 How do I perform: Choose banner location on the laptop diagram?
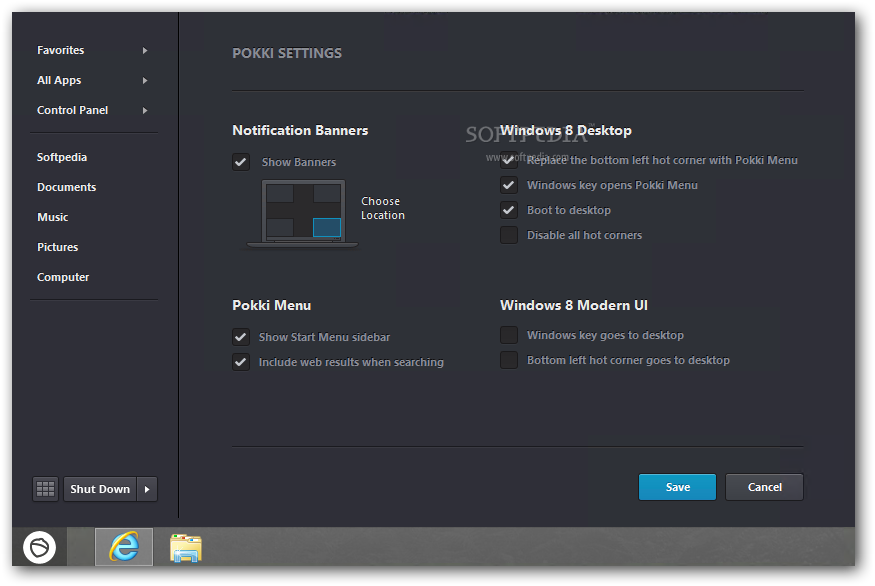coord(302,214)
